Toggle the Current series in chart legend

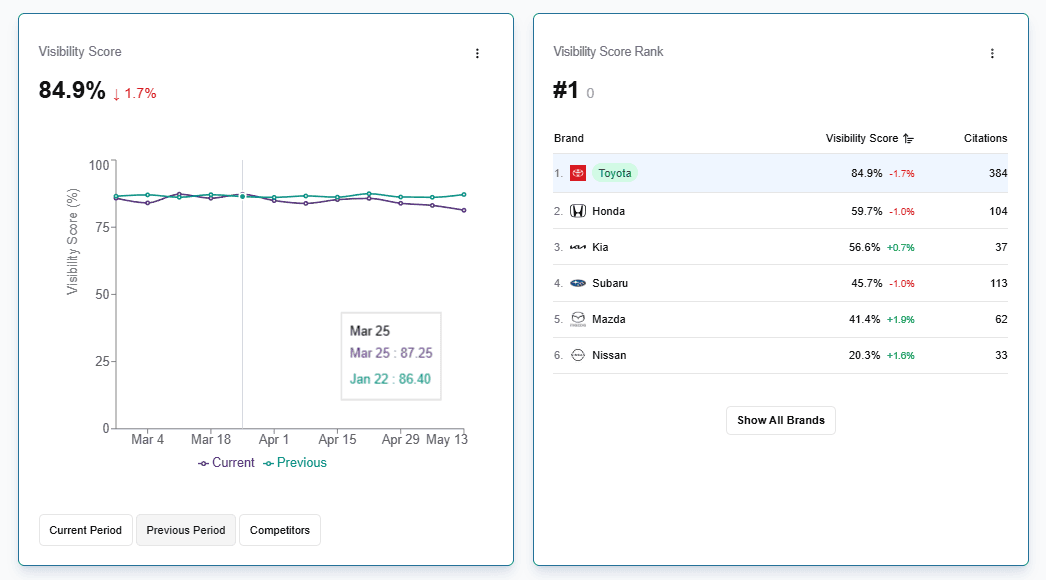click(x=226, y=463)
